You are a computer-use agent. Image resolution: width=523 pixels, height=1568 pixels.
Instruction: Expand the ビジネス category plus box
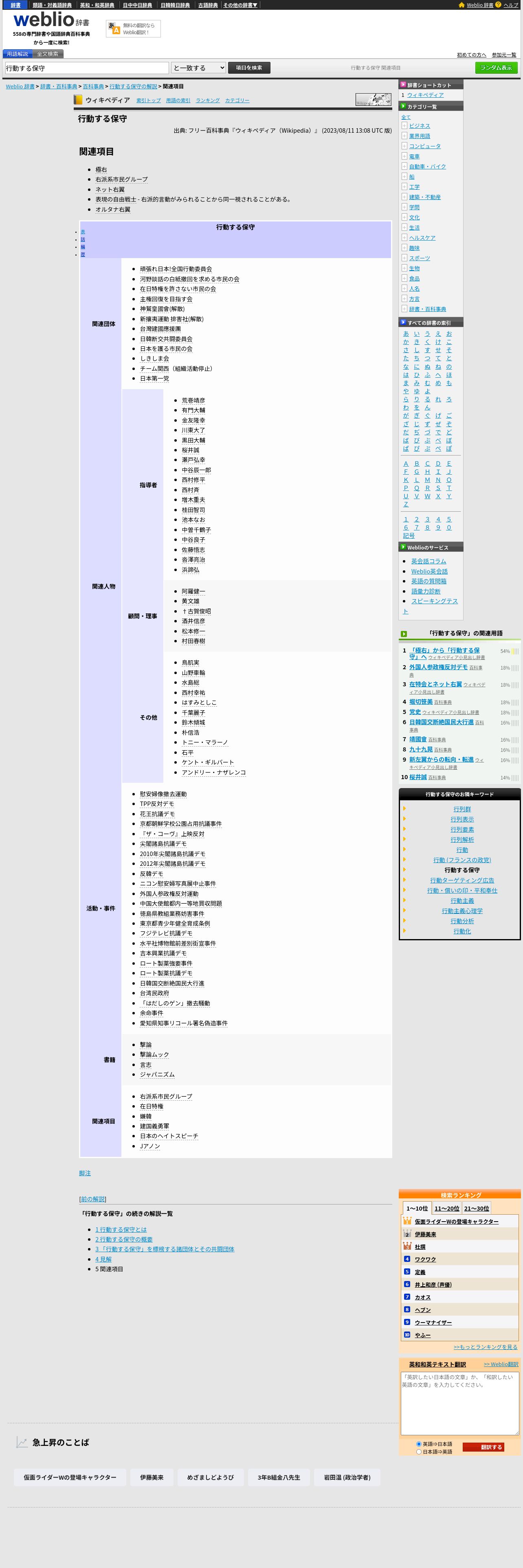404,125
